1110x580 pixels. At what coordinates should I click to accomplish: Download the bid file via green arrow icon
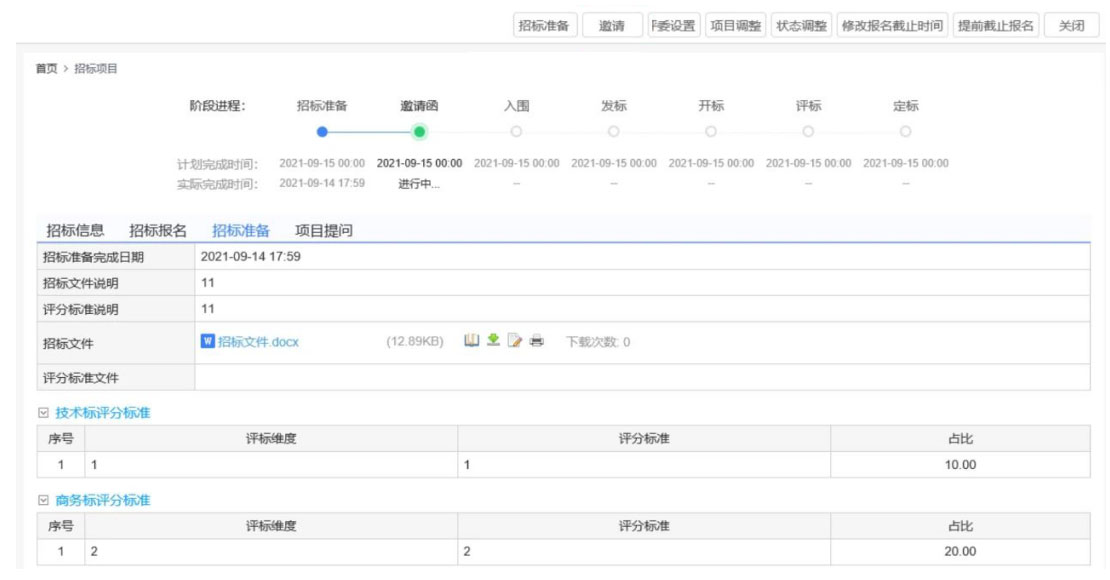tap(493, 341)
